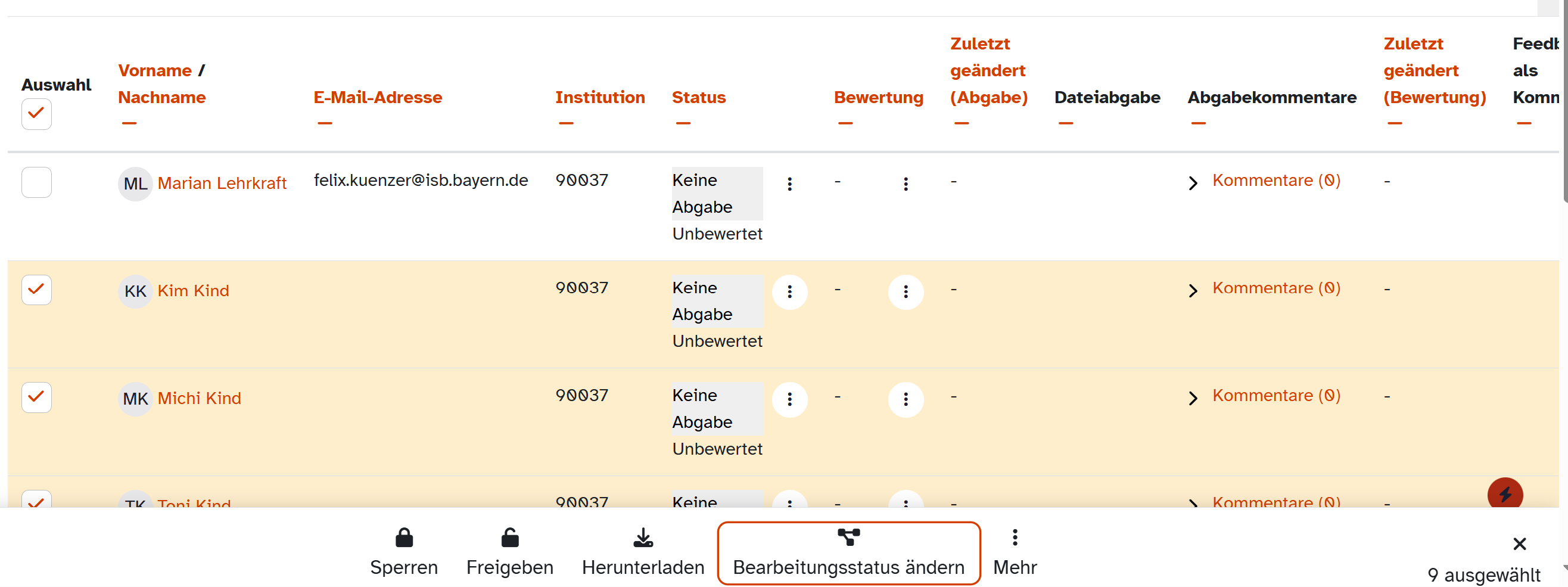Screen dimensions: 1568x587
Task: Click the Freigeben unlock icon
Action: click(510, 538)
